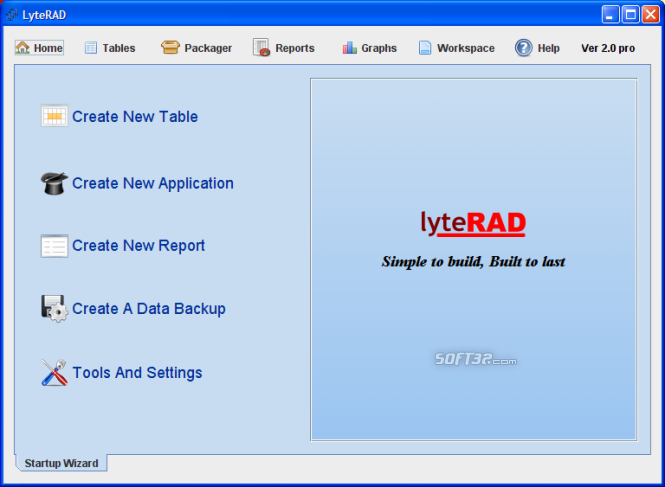Click the LyteRAD title bar app icon

pyautogui.click(x=11, y=15)
